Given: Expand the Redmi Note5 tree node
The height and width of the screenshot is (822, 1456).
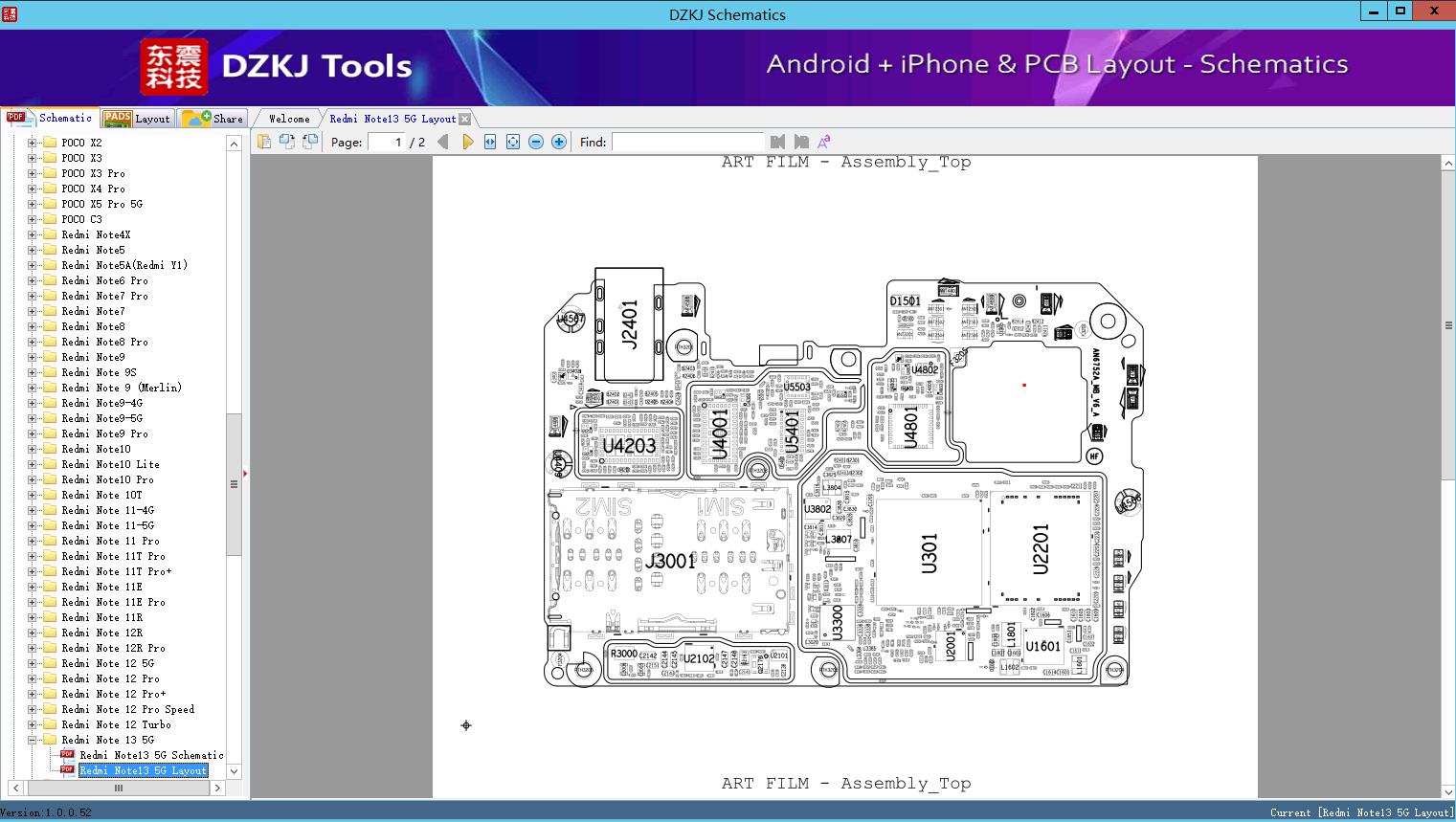Looking at the screenshot, I should point(32,250).
